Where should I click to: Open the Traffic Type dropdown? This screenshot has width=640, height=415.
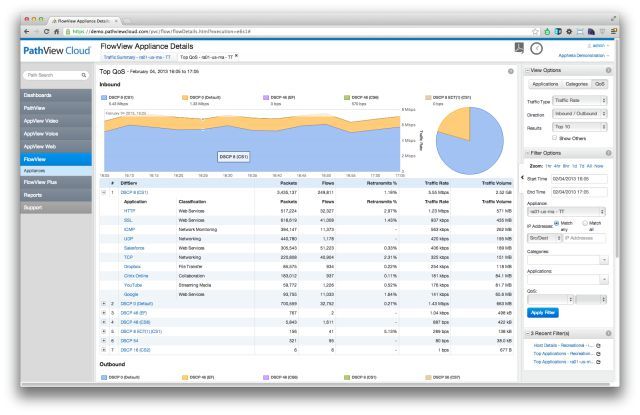click(x=580, y=100)
